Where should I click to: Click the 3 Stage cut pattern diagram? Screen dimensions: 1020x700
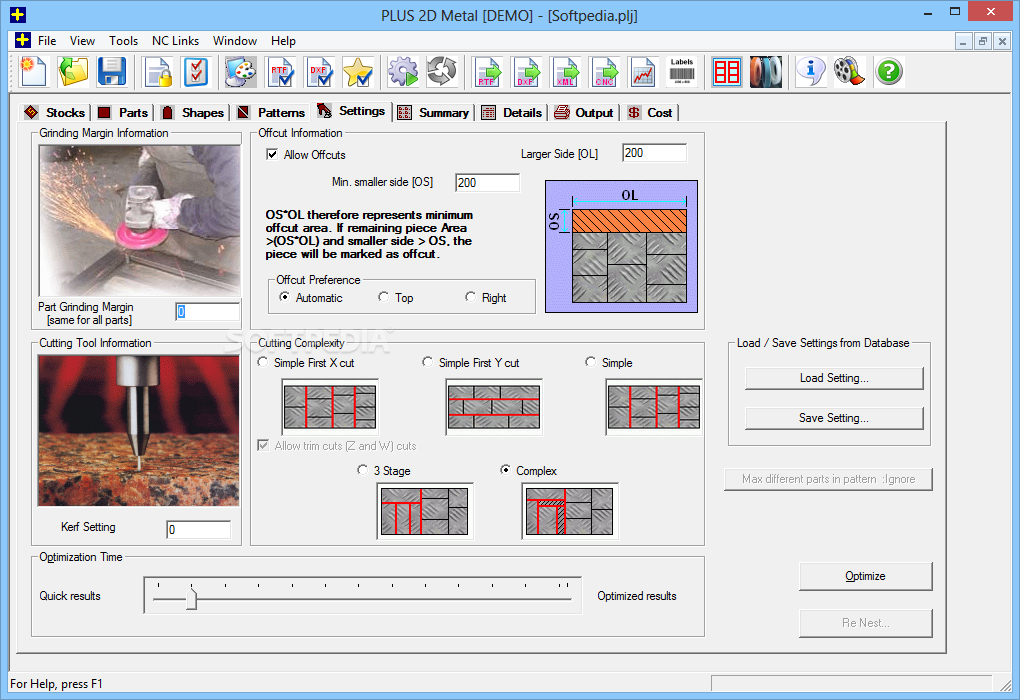(425, 511)
